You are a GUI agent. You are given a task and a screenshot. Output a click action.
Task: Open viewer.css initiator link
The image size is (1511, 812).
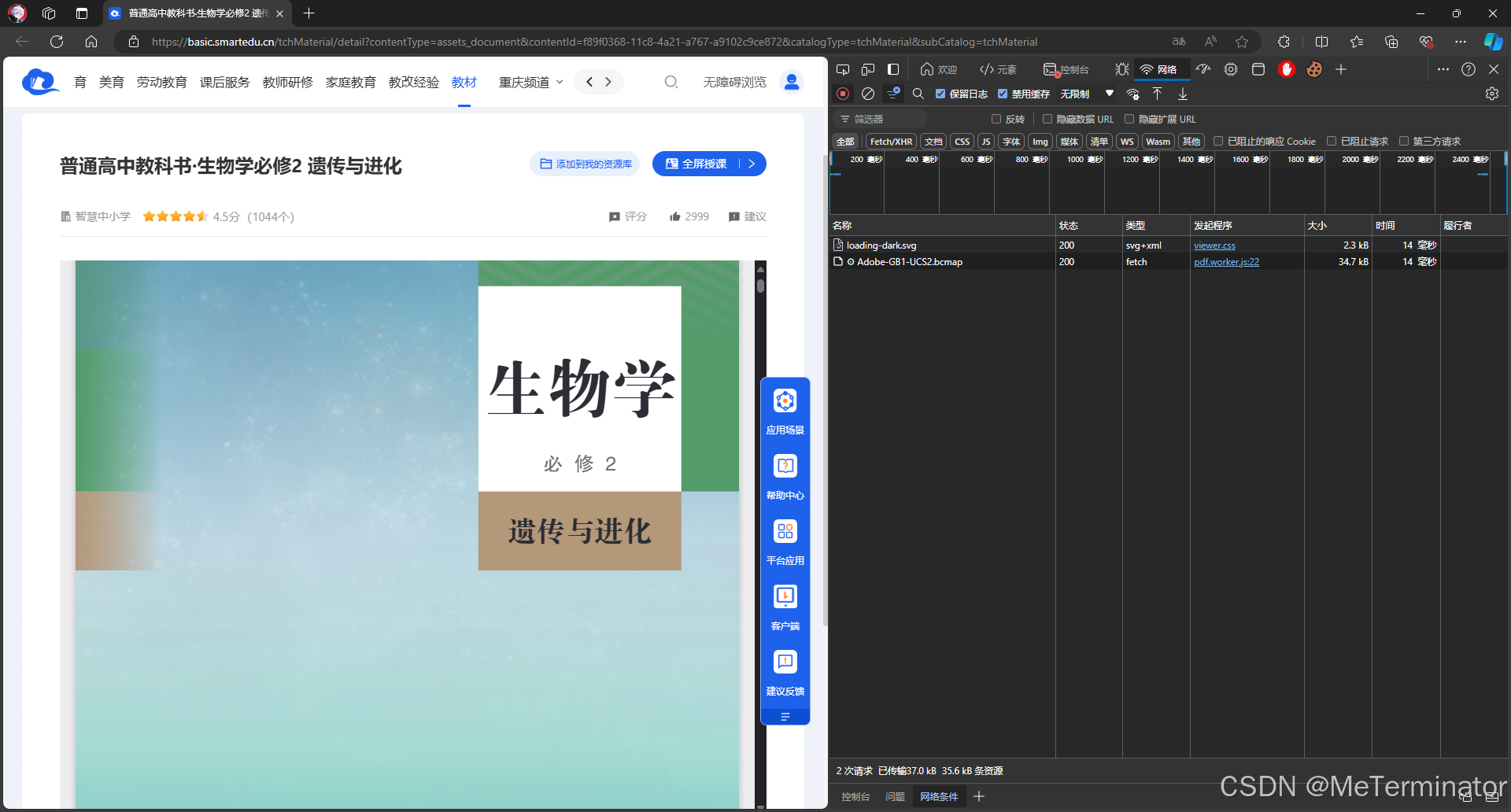1214,245
